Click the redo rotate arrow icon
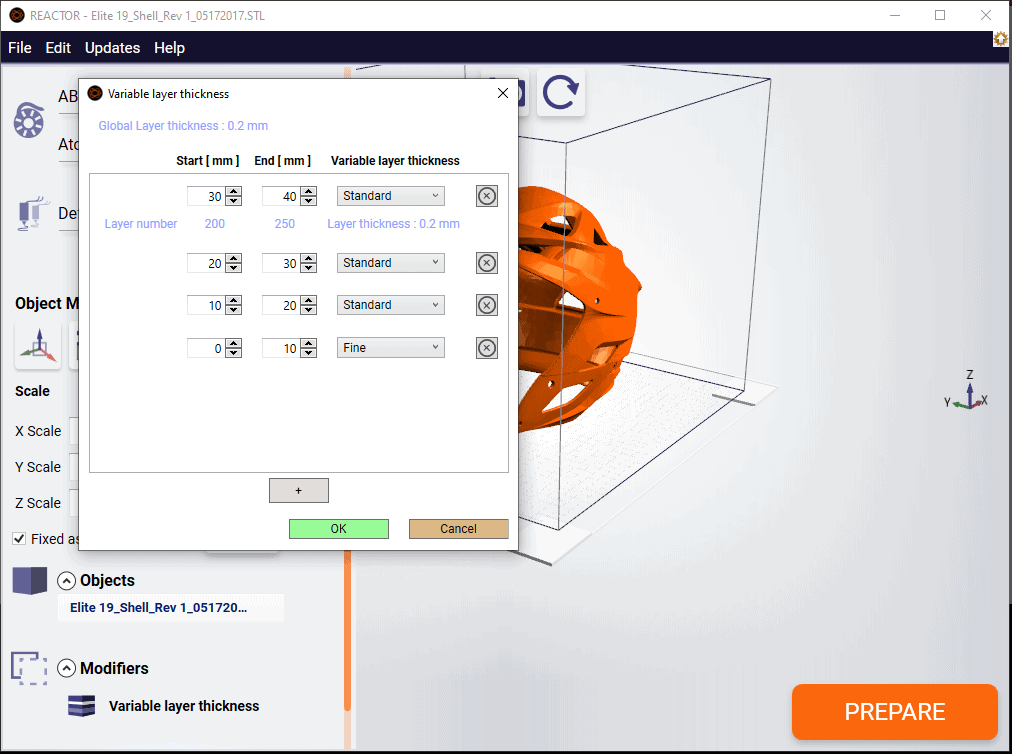The image size is (1012, 754). [560, 93]
